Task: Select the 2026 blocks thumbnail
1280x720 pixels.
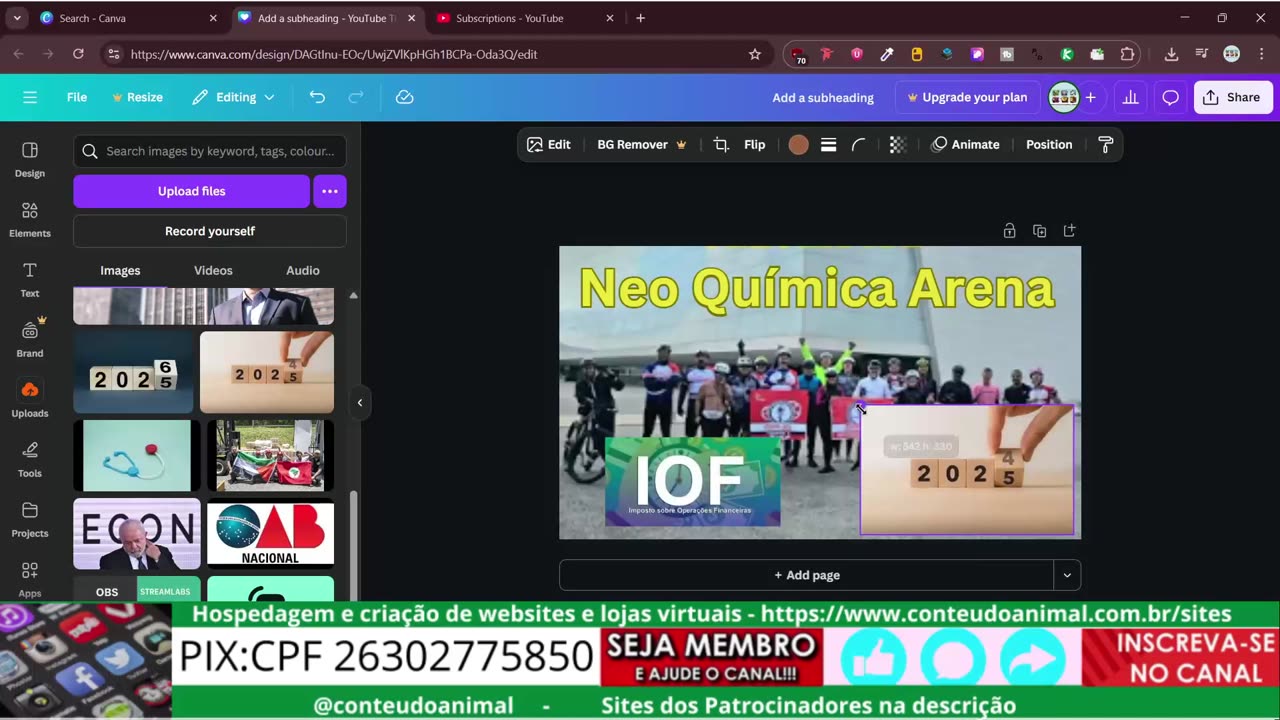Action: 133,372
